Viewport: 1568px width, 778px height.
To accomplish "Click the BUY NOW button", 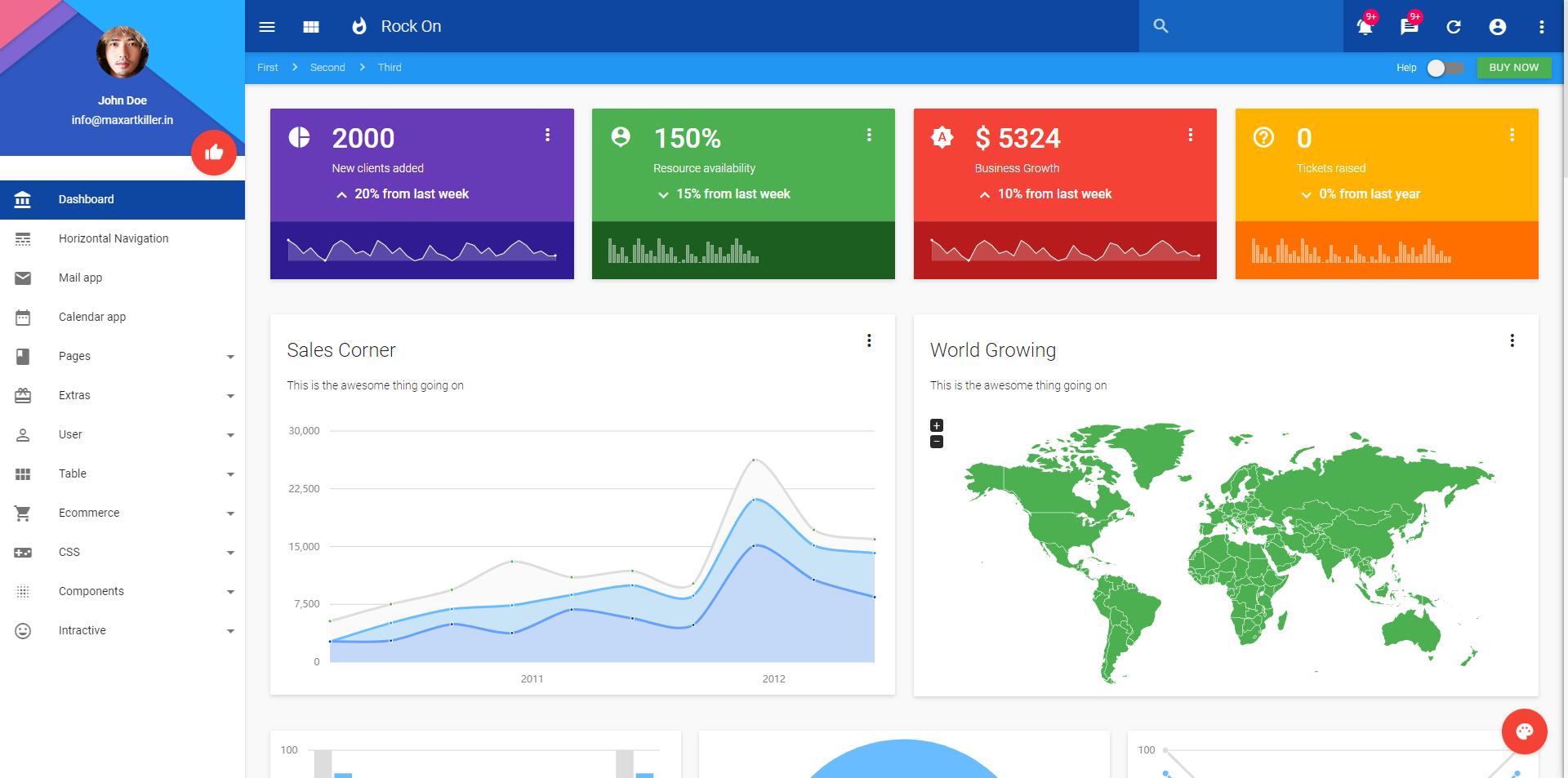I will [1513, 68].
